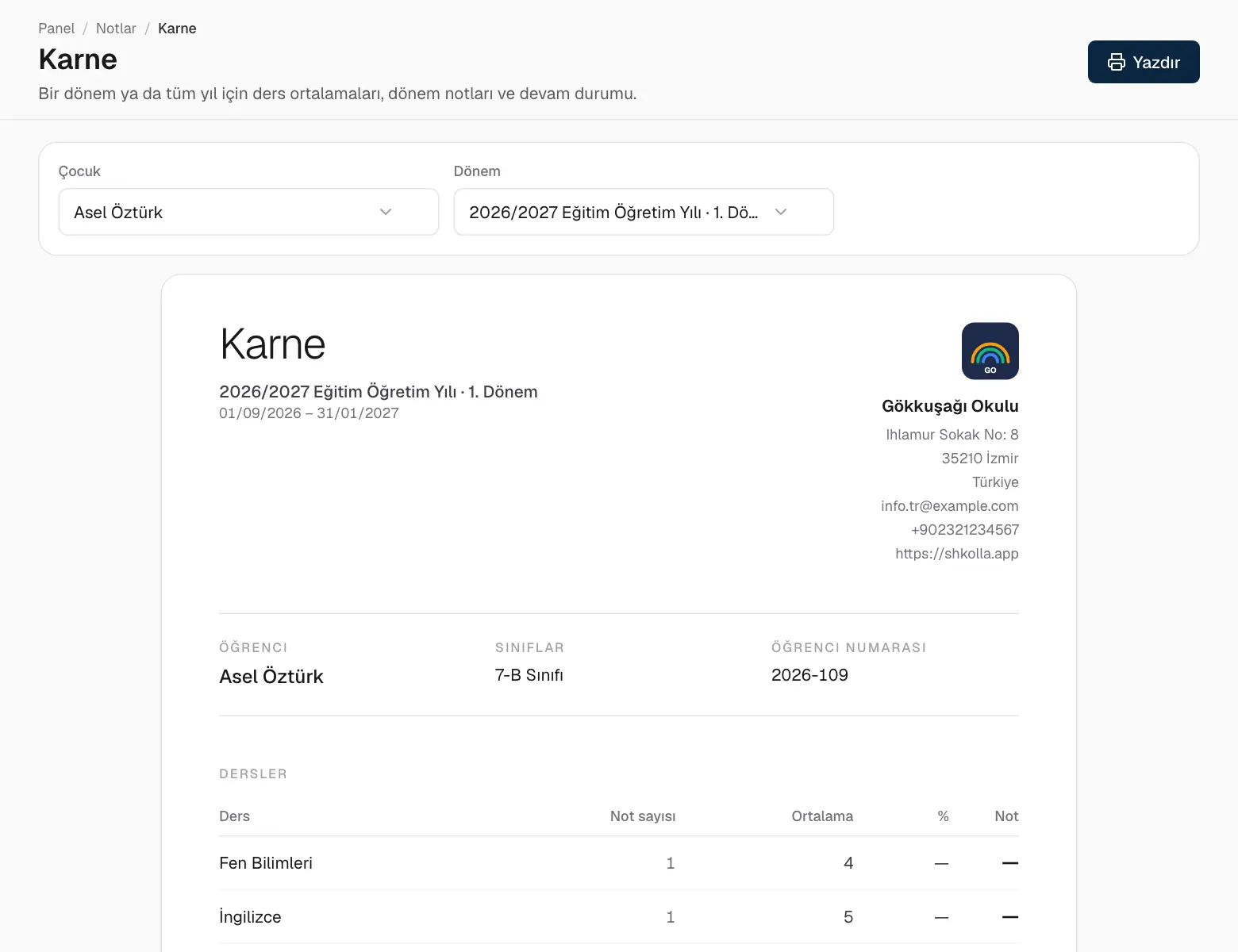
Task: Click the Ihlamur Sokak No: 8 address line
Action: click(x=952, y=435)
